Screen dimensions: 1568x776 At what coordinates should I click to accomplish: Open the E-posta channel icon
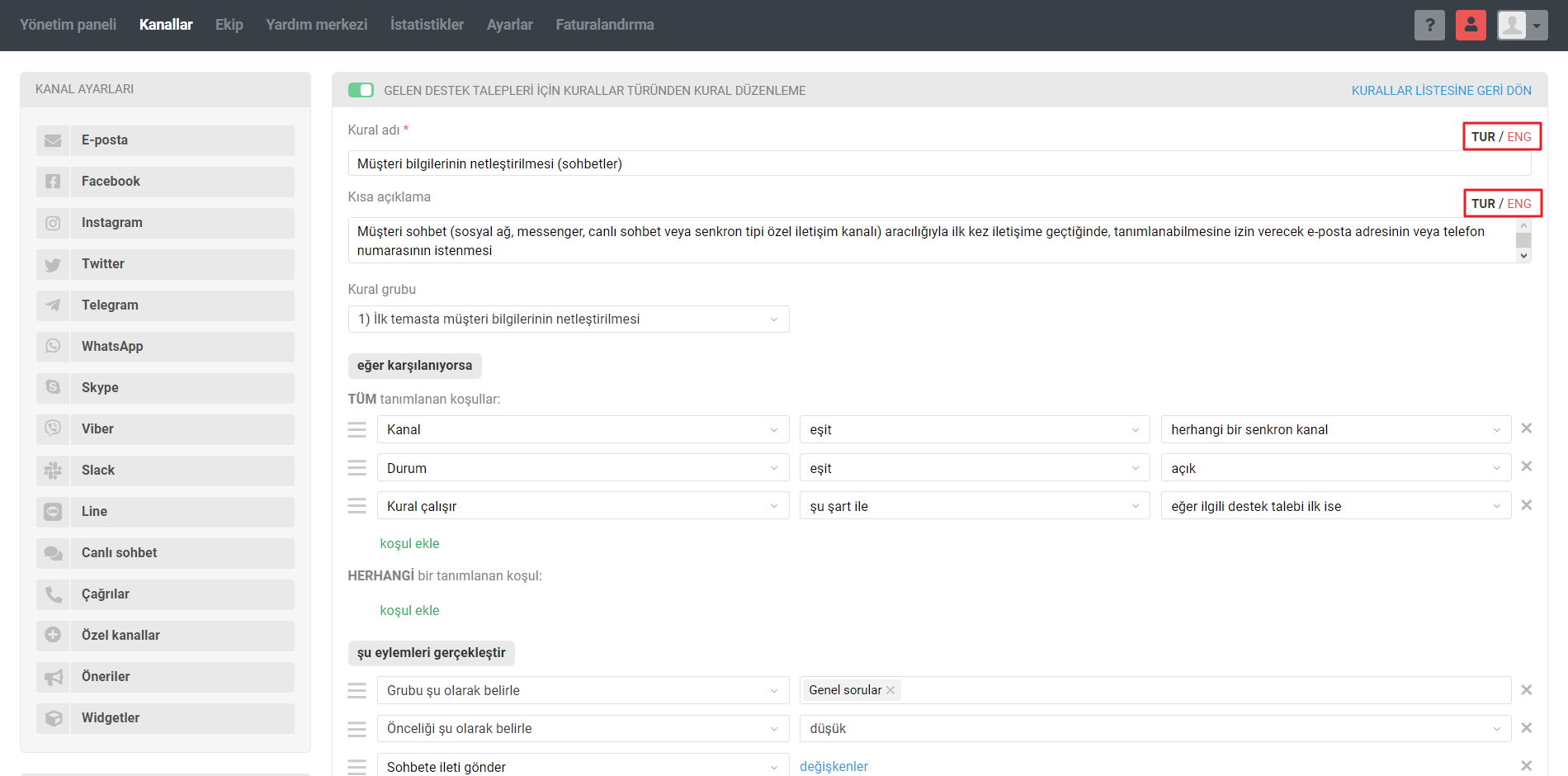(53, 140)
